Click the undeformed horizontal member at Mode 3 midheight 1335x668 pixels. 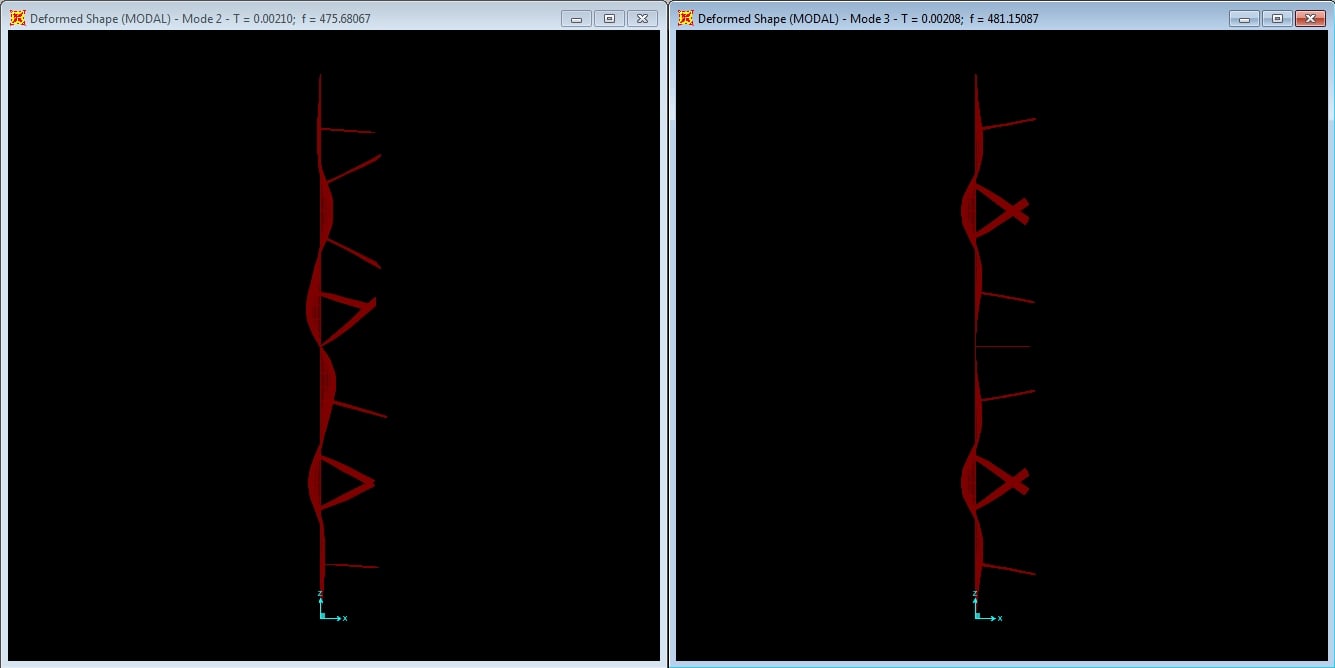tap(1003, 346)
